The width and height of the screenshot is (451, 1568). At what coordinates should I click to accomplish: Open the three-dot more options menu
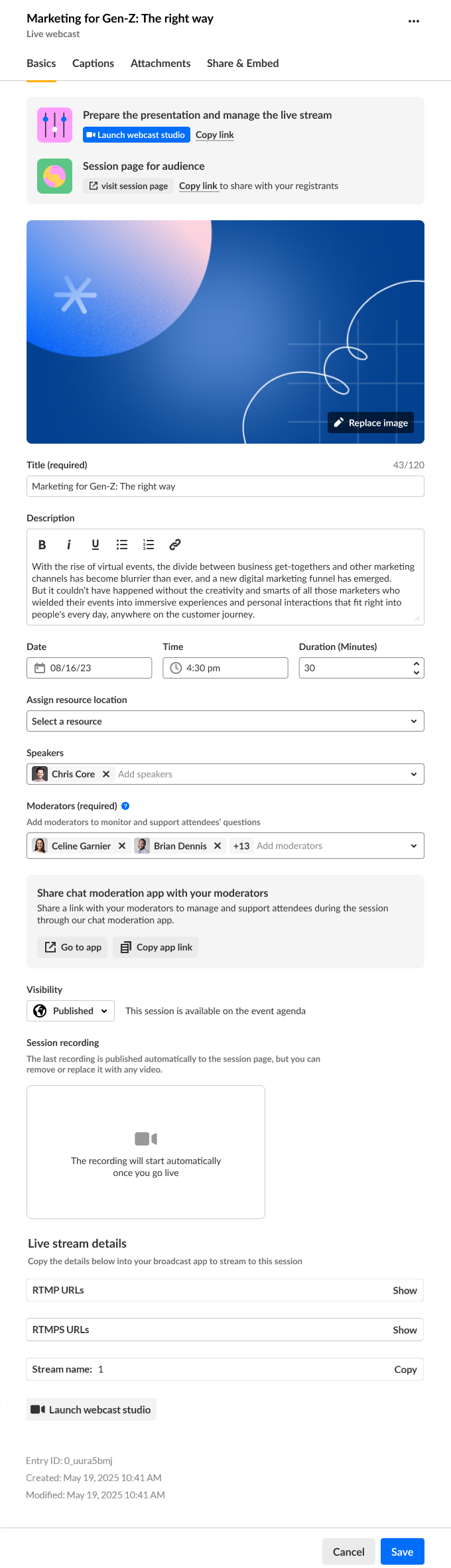414,21
